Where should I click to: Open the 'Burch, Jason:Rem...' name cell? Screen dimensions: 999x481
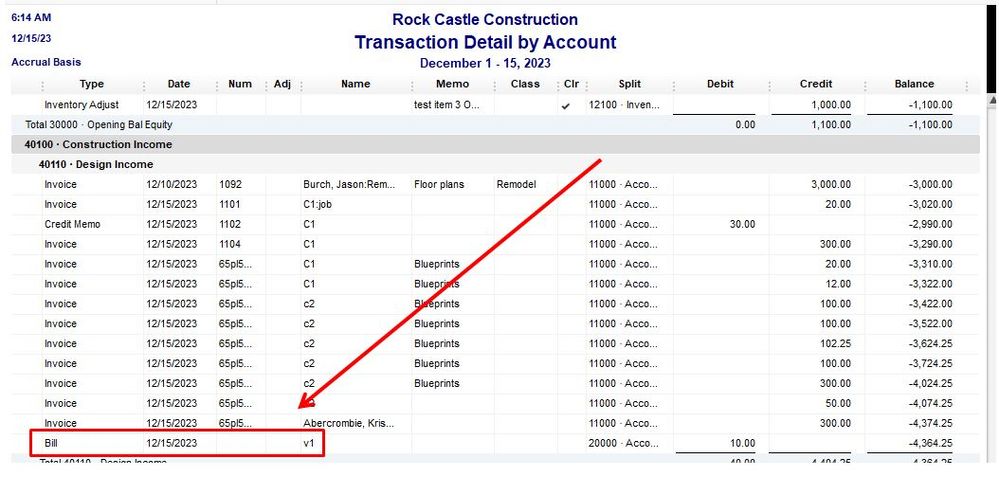pos(350,184)
